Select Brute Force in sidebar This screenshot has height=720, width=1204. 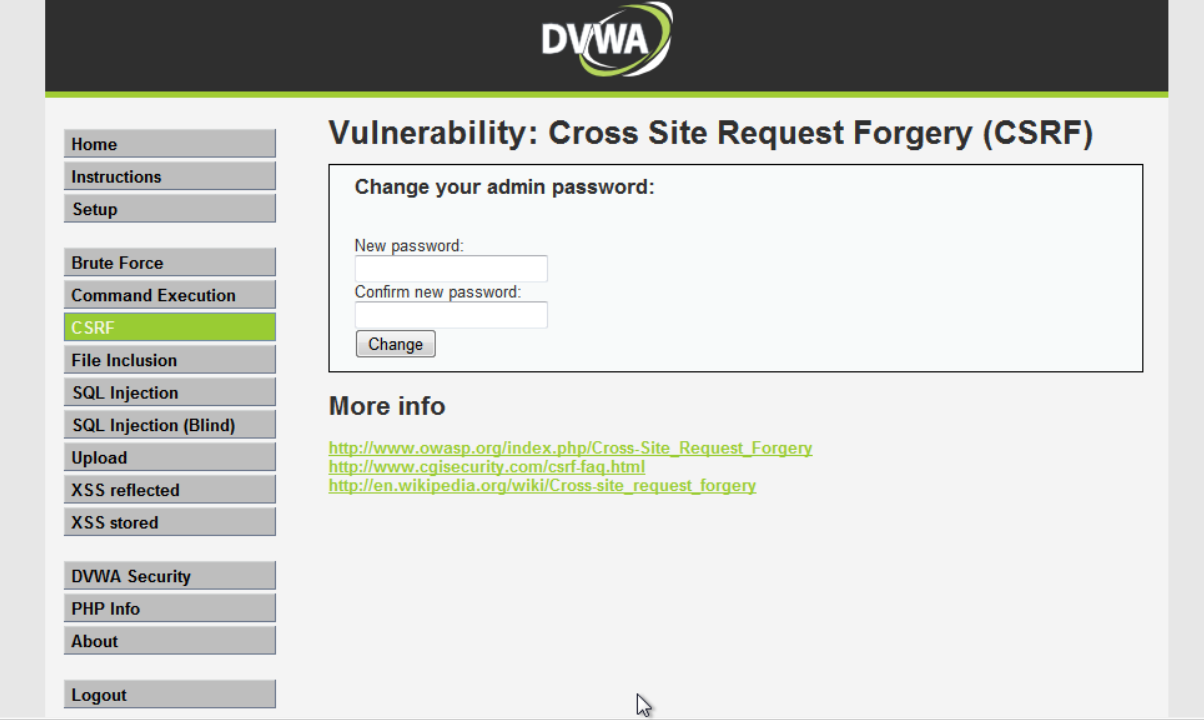click(x=169, y=263)
